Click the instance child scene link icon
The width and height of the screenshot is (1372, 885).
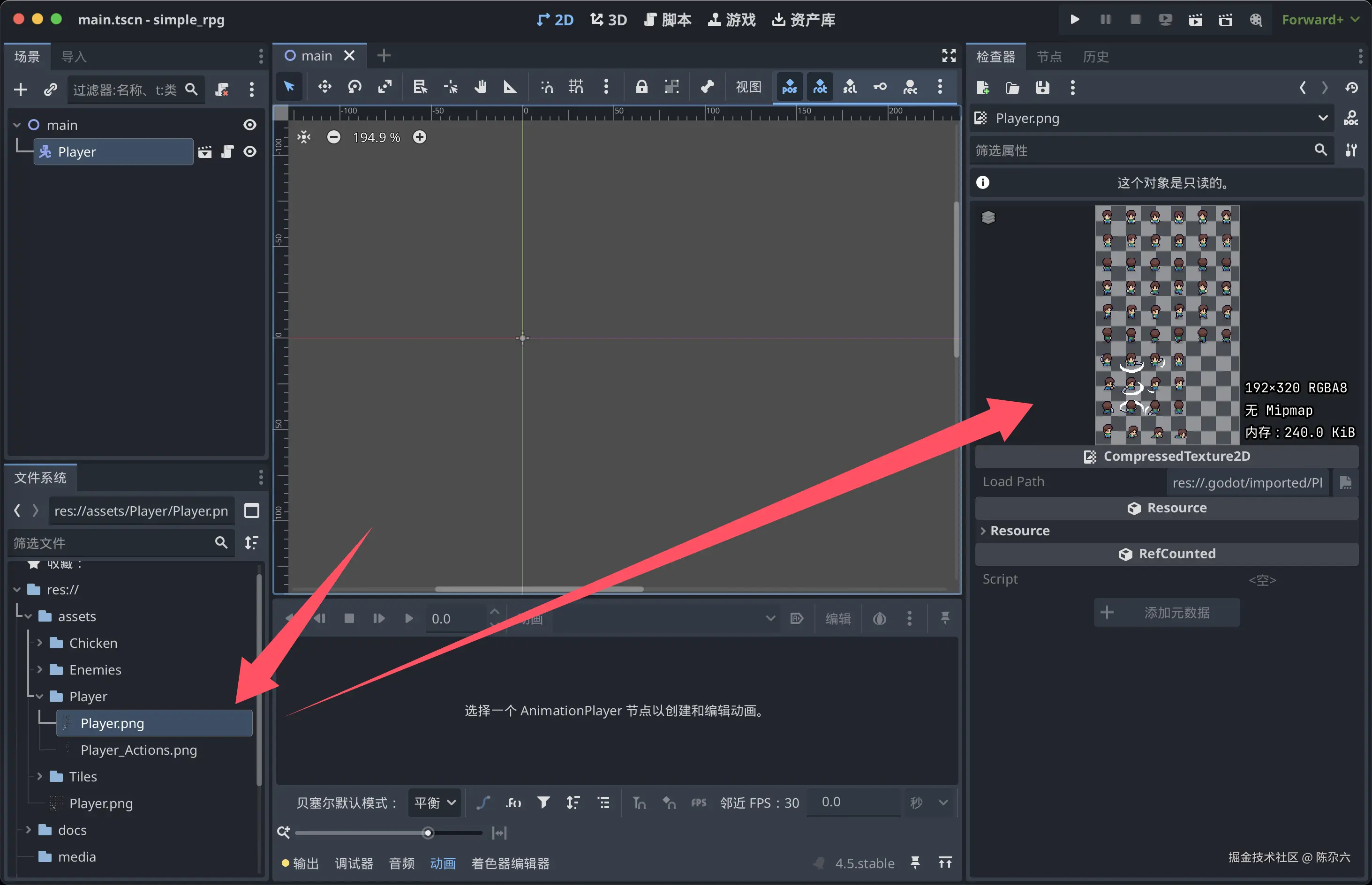click(x=51, y=90)
